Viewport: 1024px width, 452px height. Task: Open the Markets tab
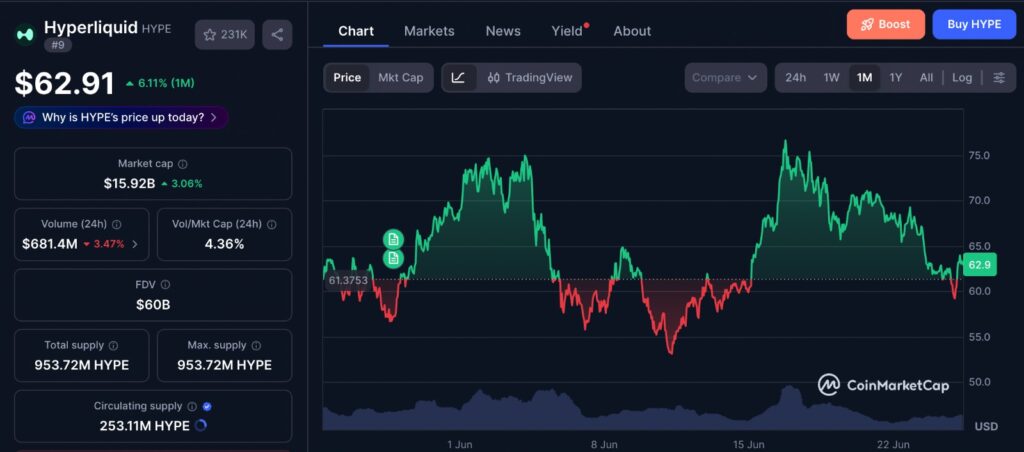point(429,31)
